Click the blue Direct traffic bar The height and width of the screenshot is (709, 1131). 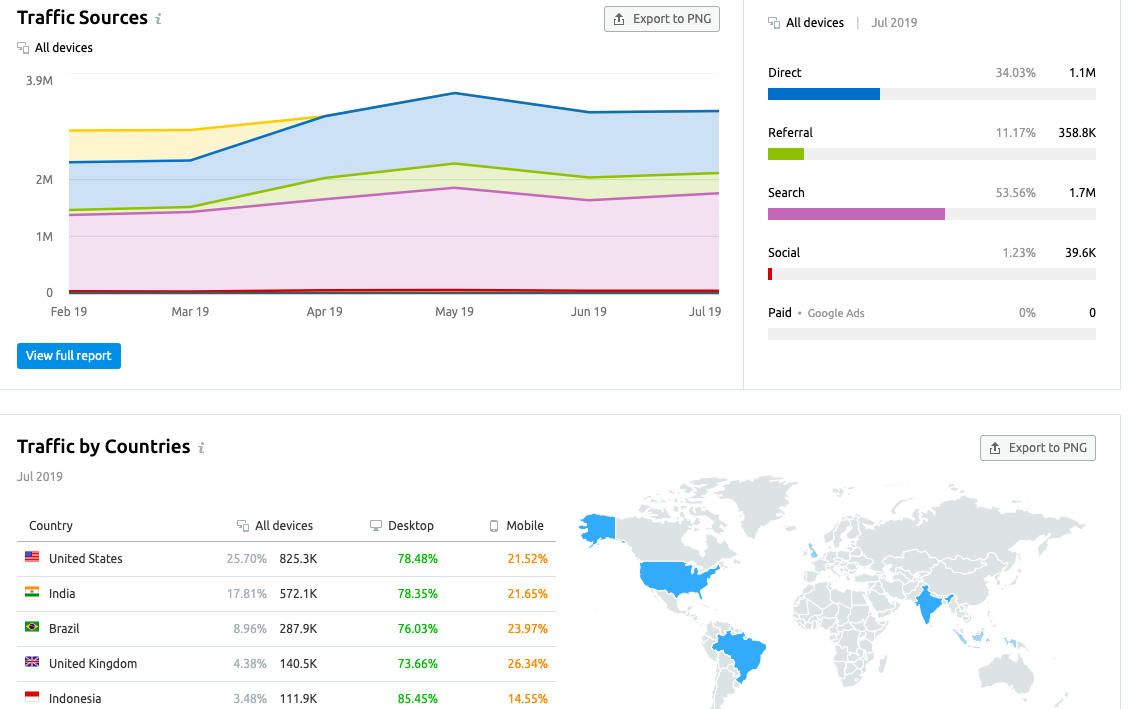[x=823, y=94]
